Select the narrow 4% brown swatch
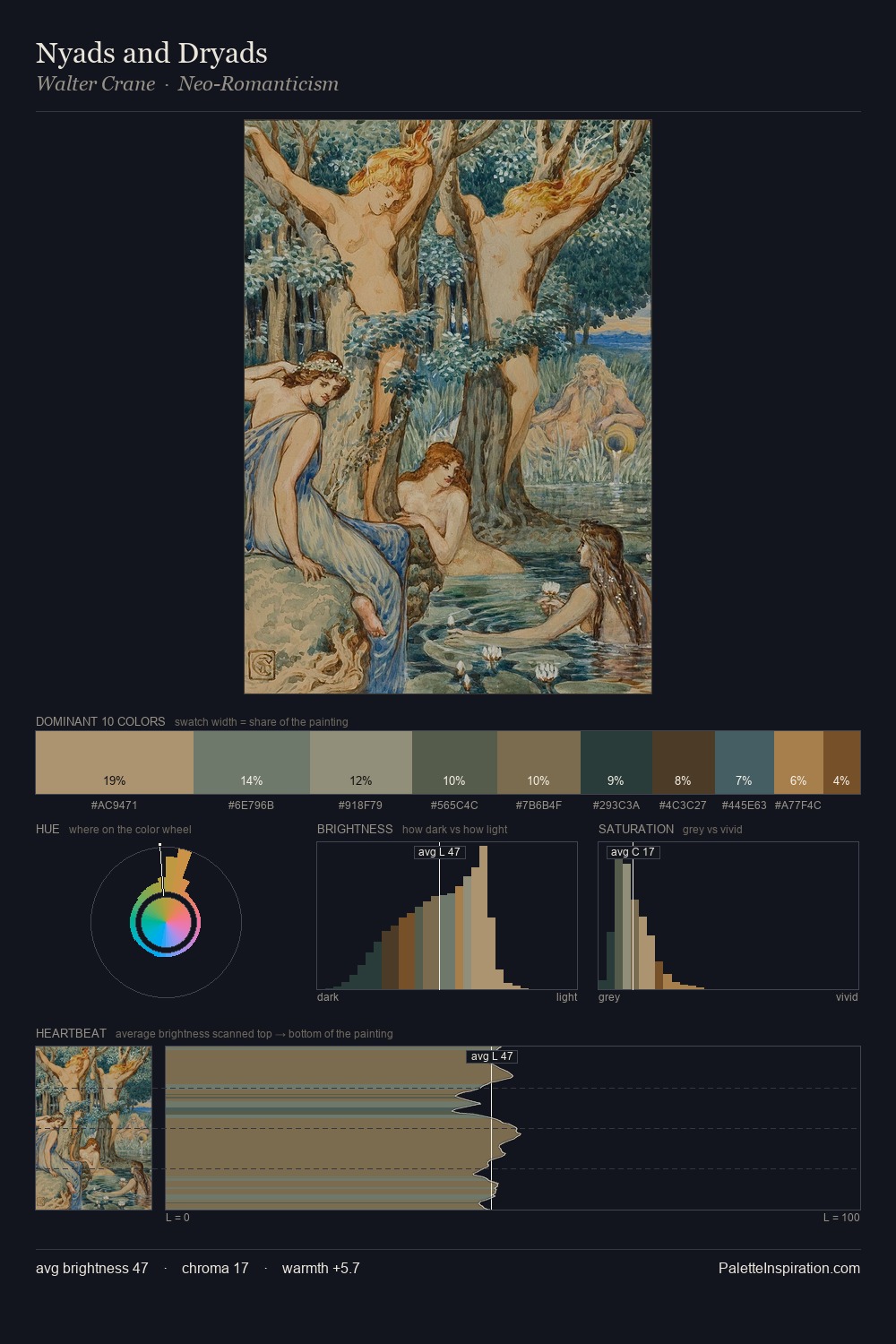The width and height of the screenshot is (896, 1344). coord(841,762)
